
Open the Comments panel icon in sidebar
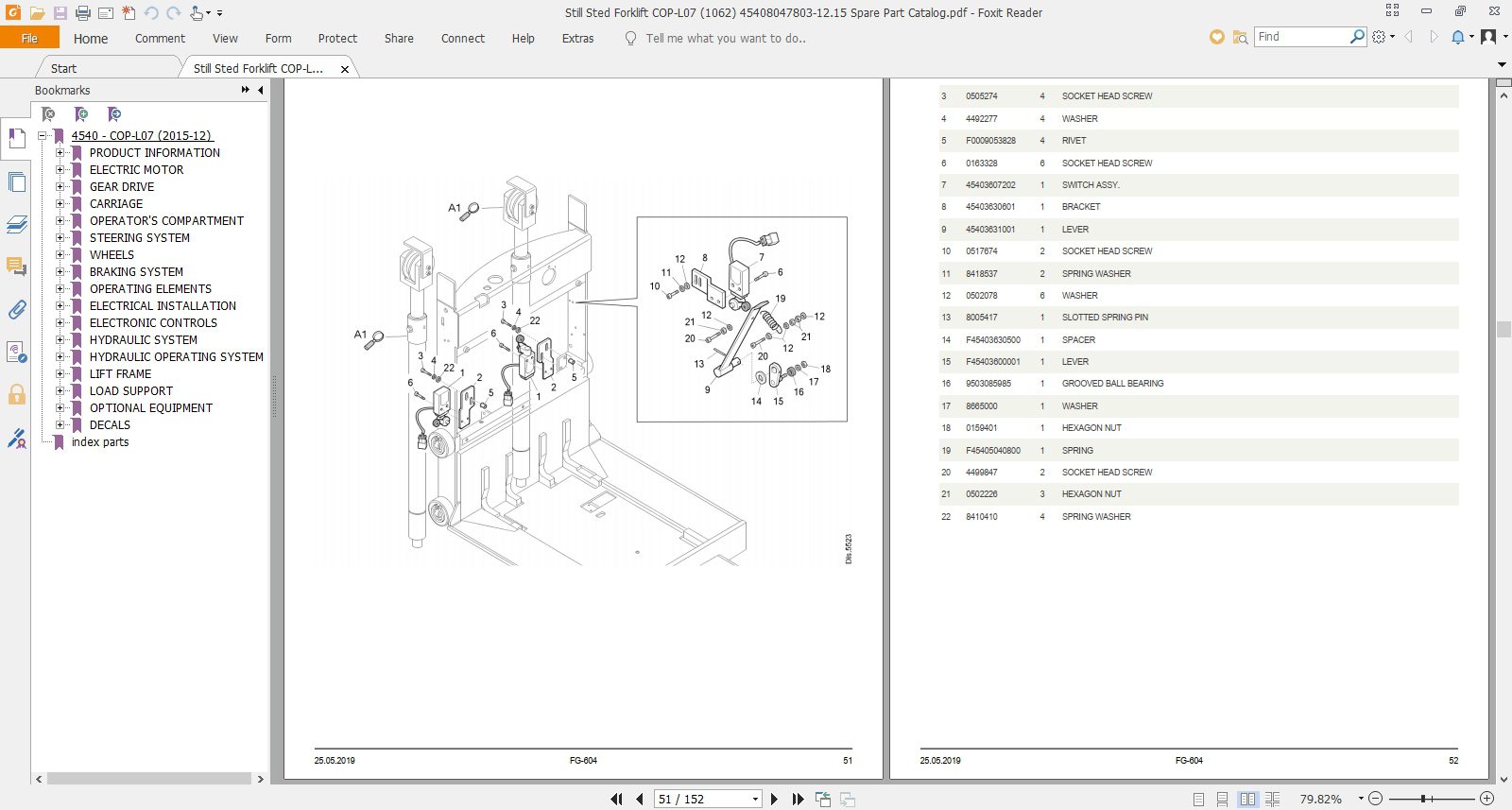(16, 267)
